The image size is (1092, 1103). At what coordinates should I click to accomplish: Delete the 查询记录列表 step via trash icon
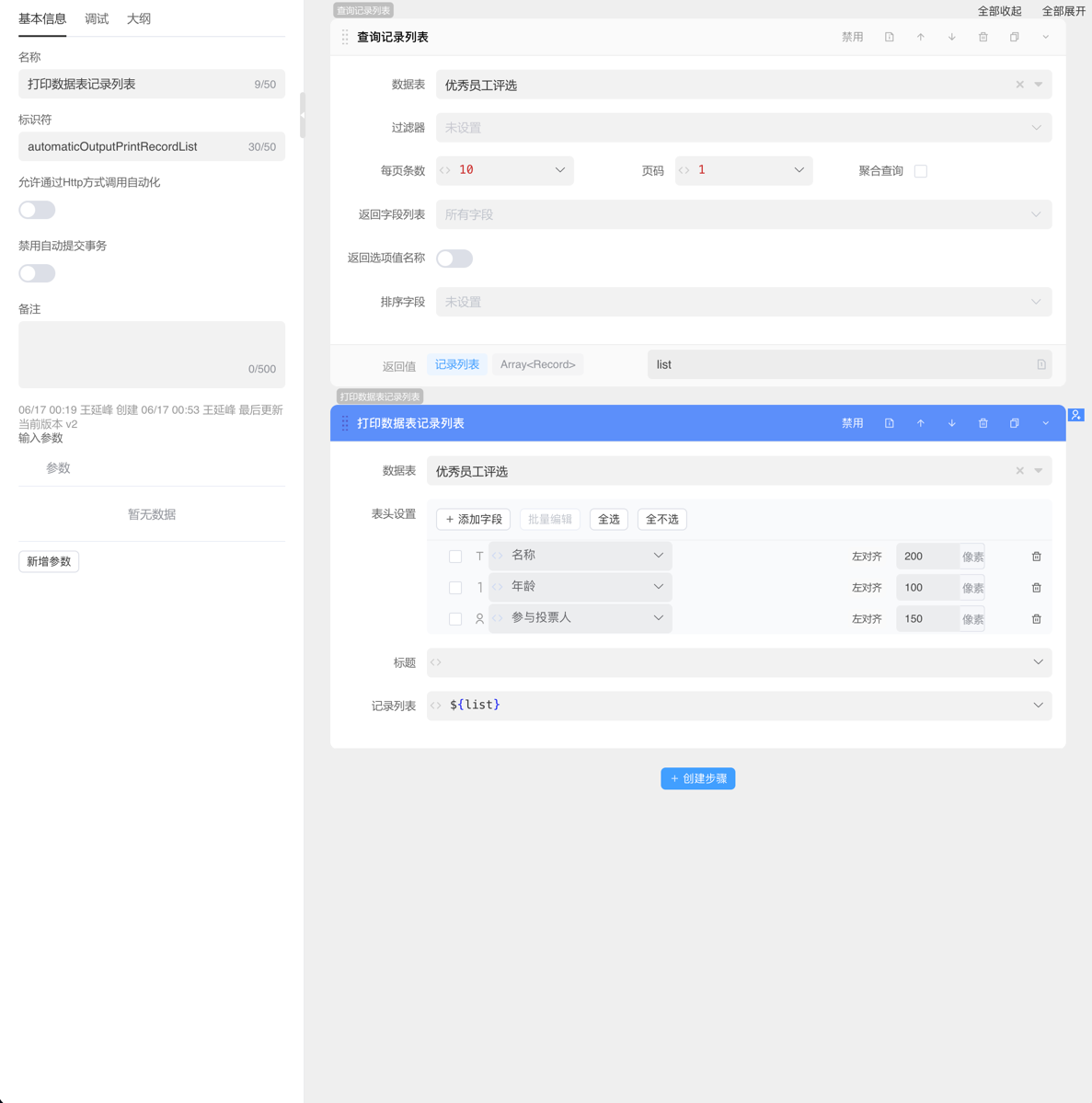[x=983, y=37]
